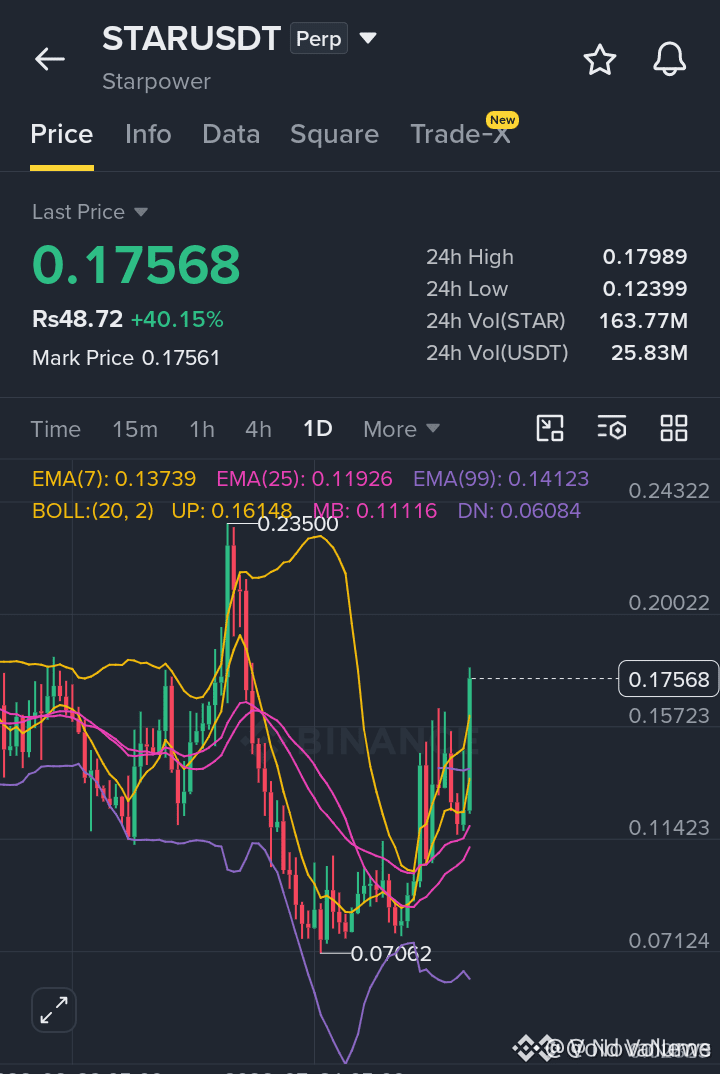
Task: Tap the BOLL MB value 0.11116
Action: [375, 511]
